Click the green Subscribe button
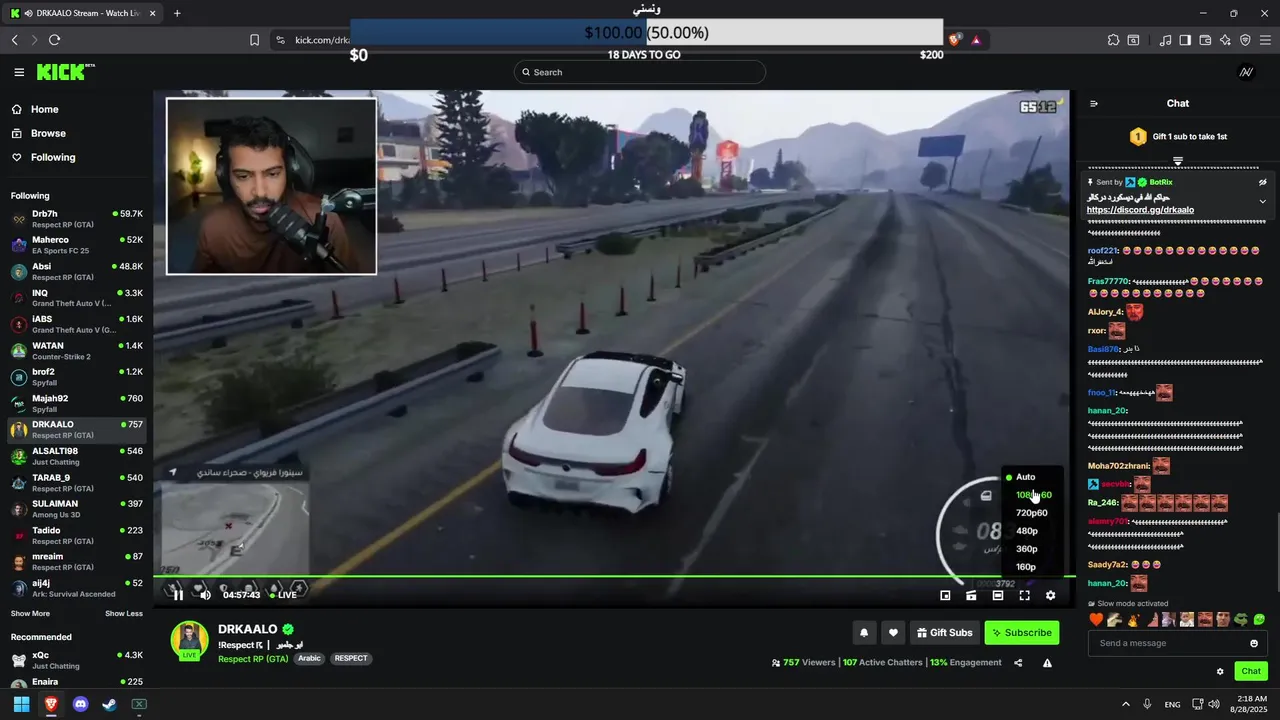 click(1021, 633)
